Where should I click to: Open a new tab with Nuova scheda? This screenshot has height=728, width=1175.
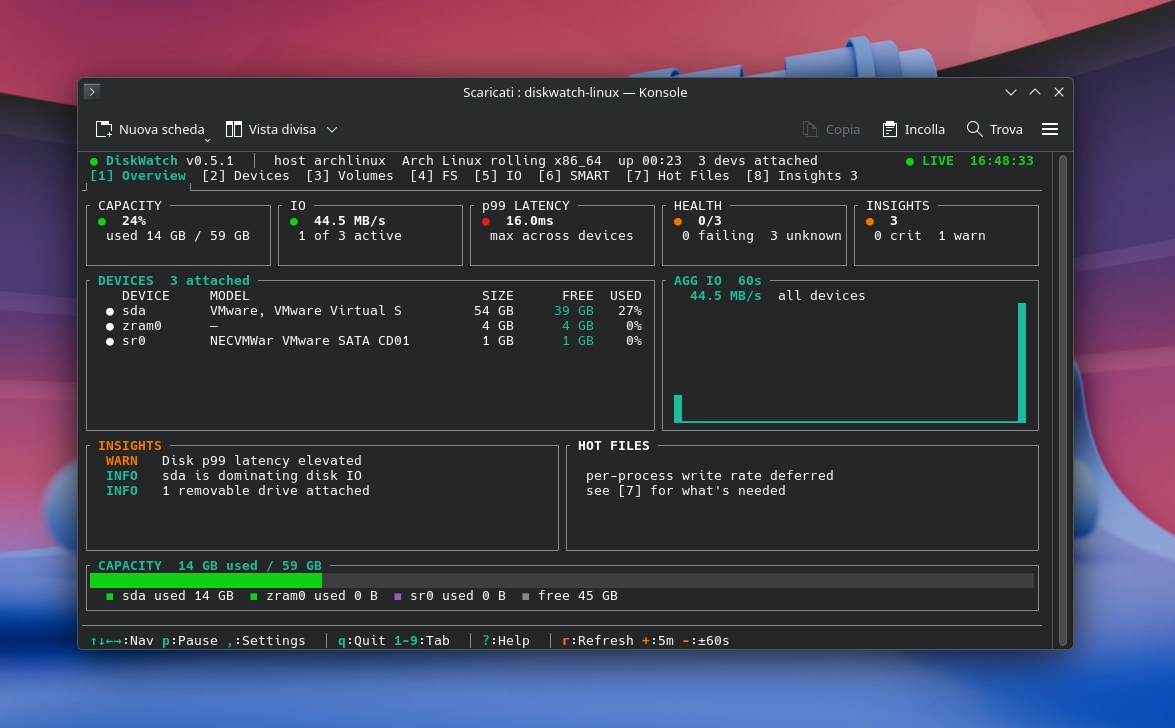150,130
